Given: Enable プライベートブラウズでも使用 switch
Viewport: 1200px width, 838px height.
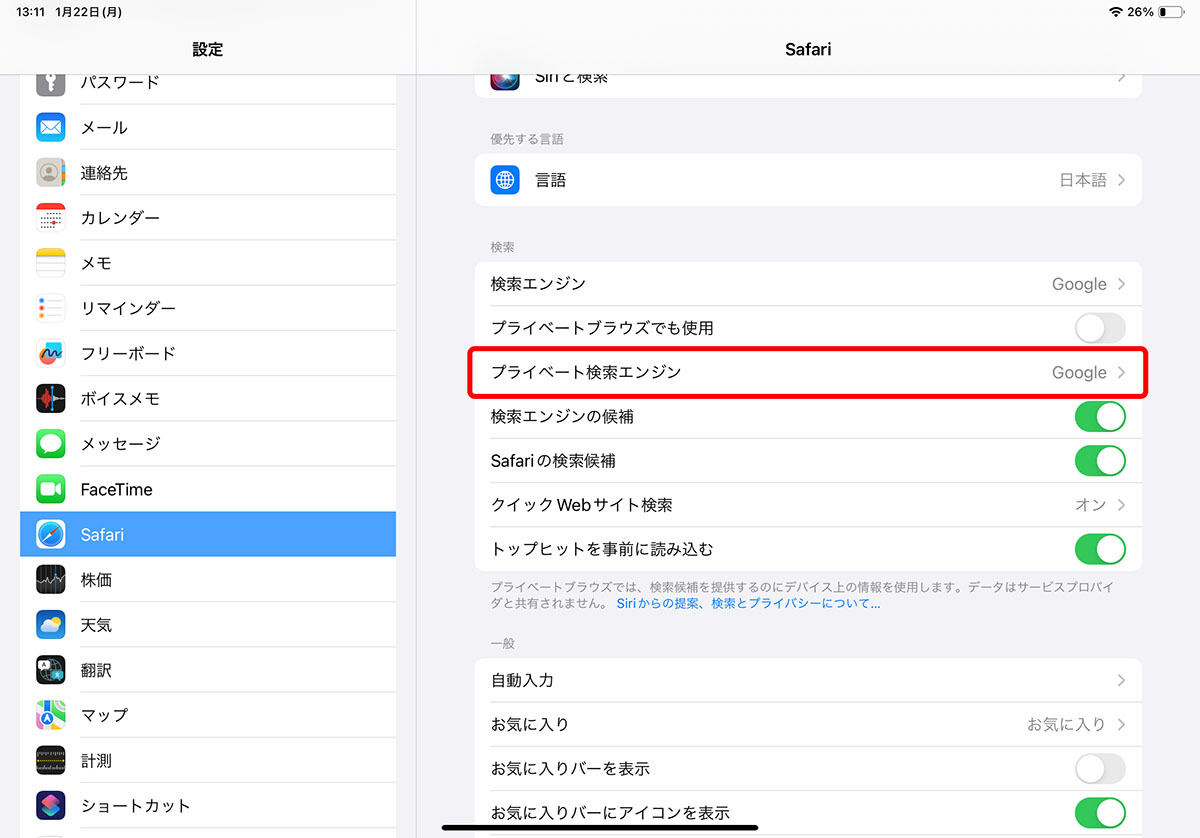Looking at the screenshot, I should [1100, 328].
